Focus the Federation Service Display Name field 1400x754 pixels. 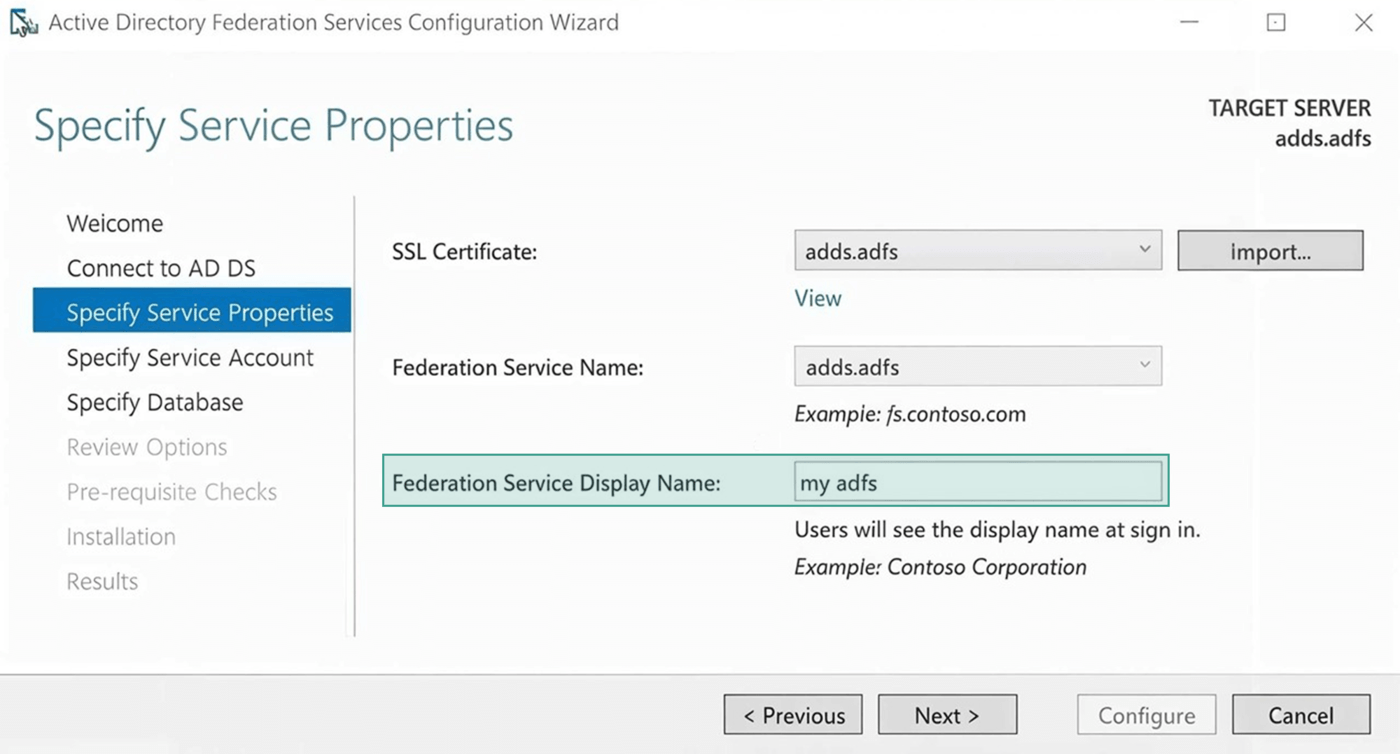pos(977,483)
